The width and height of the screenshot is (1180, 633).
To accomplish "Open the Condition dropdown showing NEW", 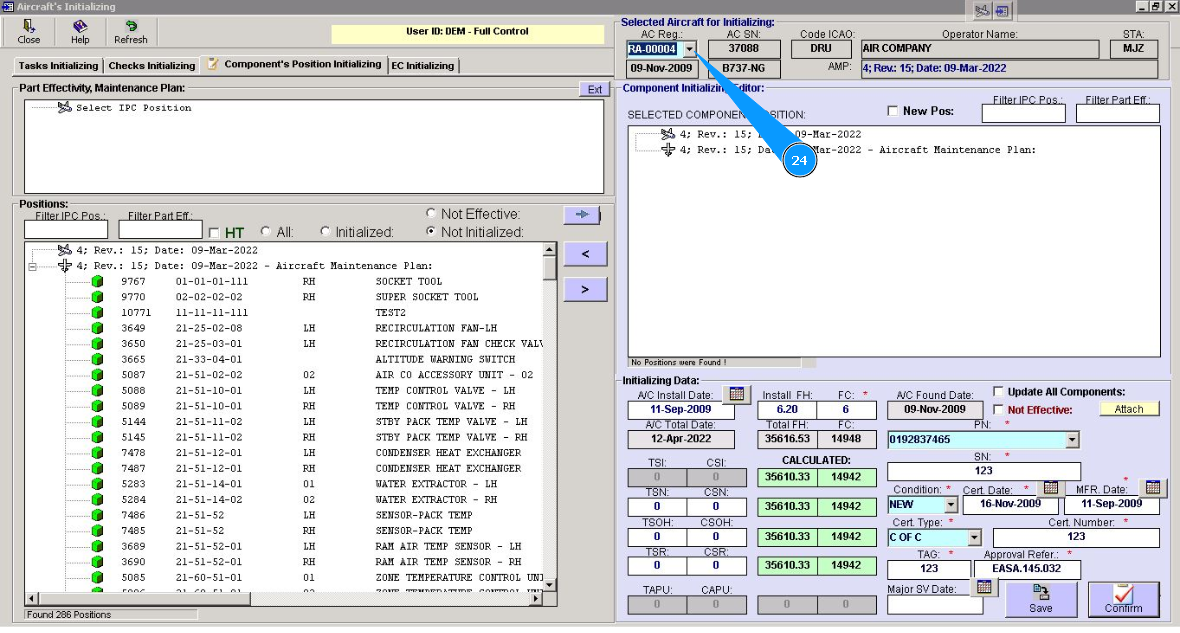I will (950, 505).
